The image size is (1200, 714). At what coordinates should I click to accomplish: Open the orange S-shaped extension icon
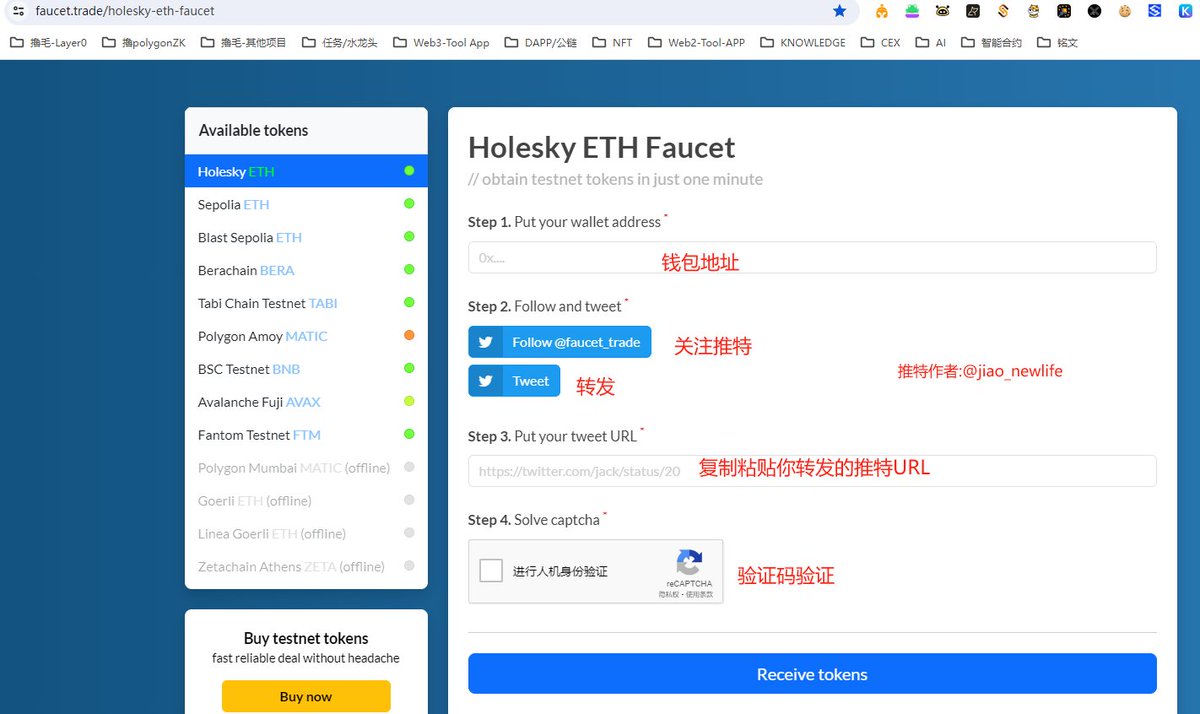click(x=1003, y=11)
